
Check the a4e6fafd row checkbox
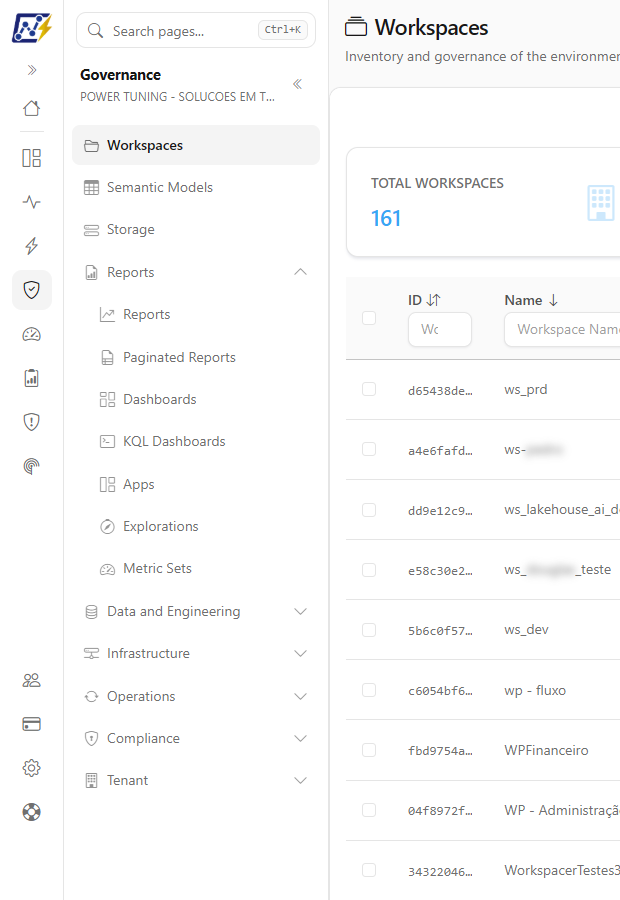pos(369,449)
